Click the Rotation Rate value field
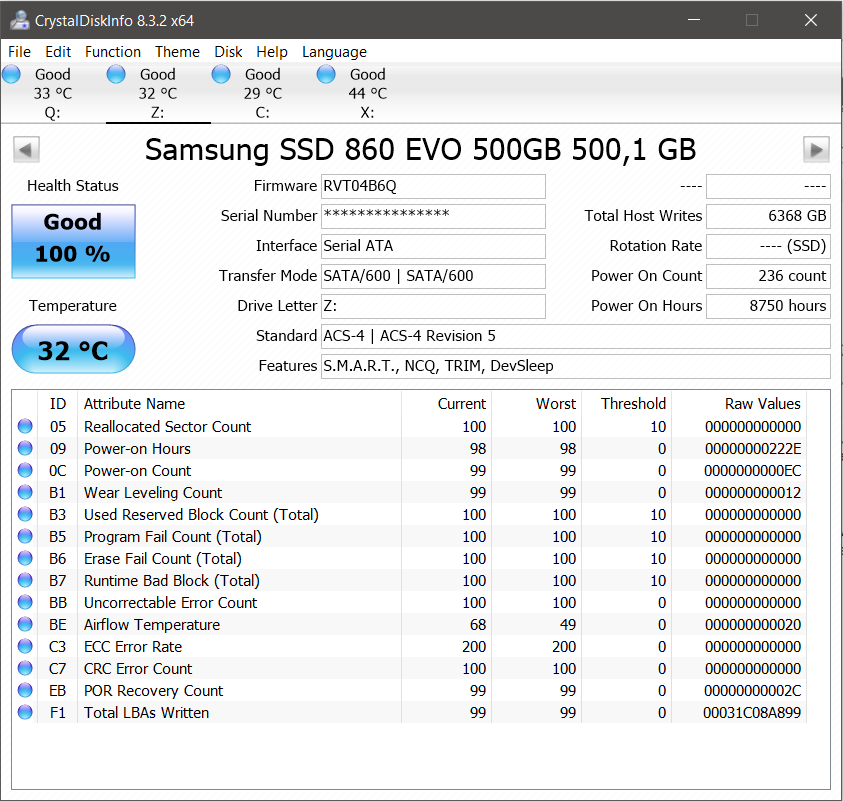Image resolution: width=843 pixels, height=801 pixels. click(768, 246)
